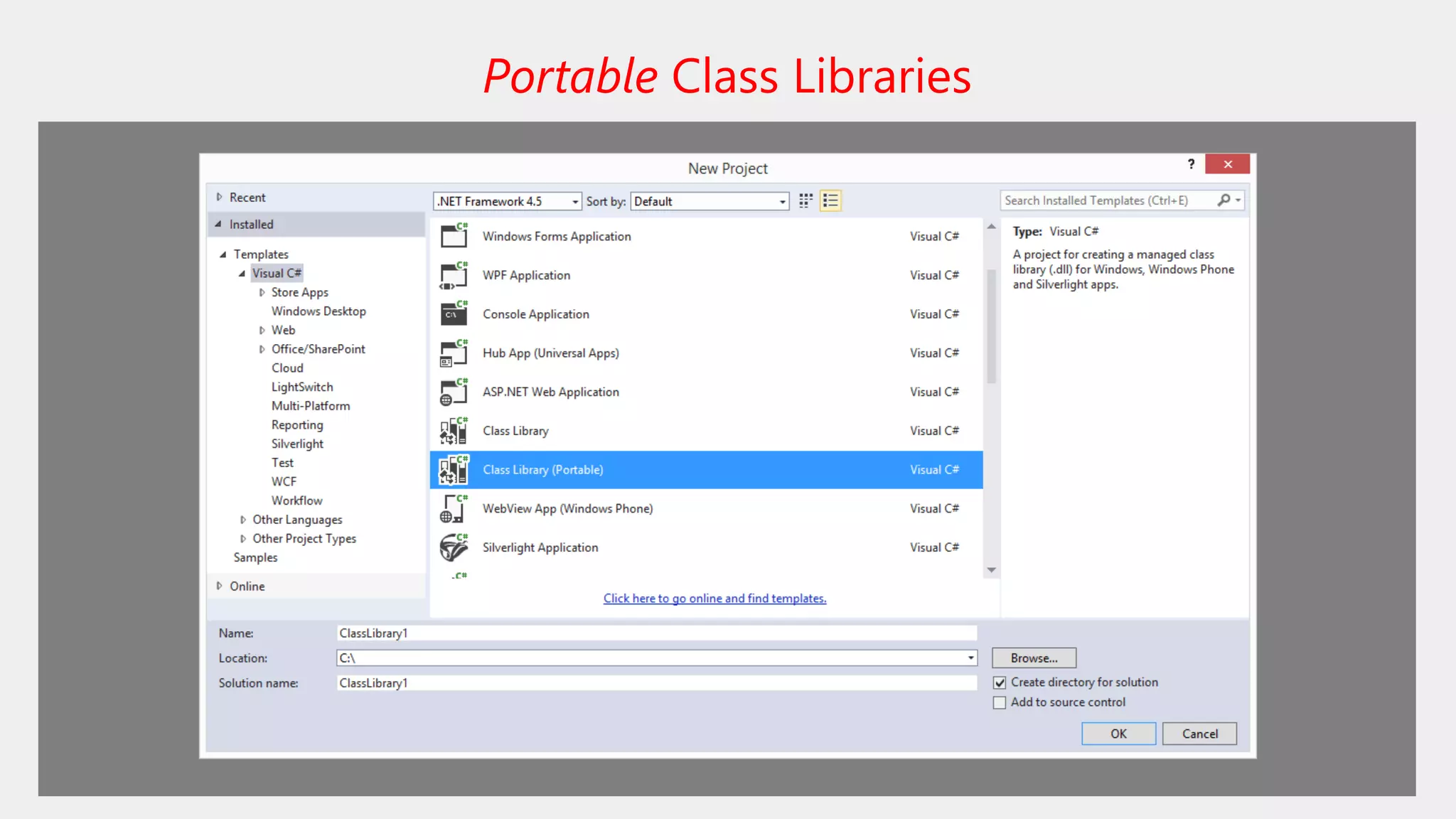Viewport: 1456px width, 819px height.
Task: Expand the Online section
Action: tap(219, 586)
